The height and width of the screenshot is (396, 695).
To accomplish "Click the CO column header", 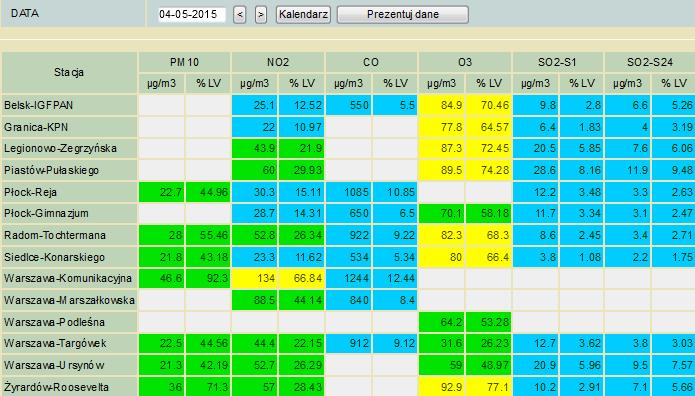I will [x=371, y=63].
